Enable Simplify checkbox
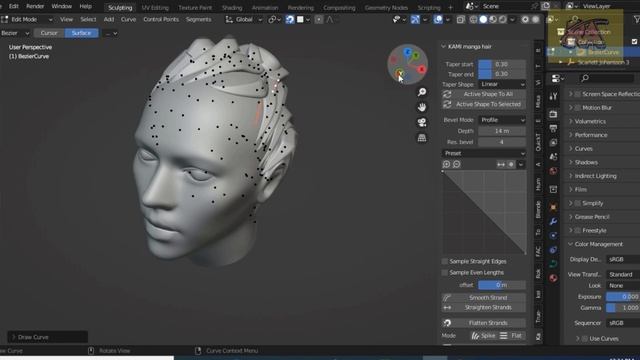640x360 pixels. click(x=578, y=203)
